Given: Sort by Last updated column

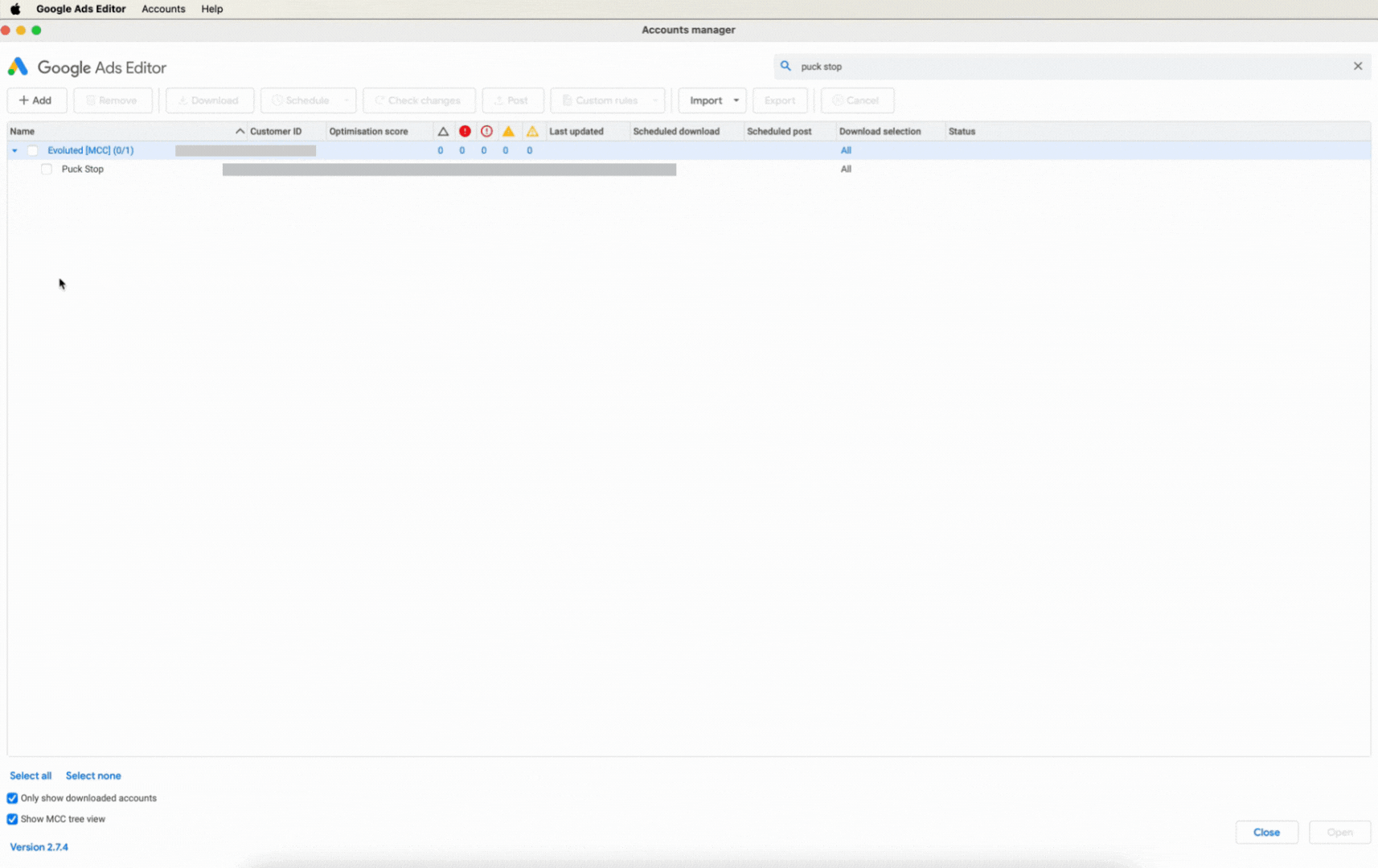Looking at the screenshot, I should [576, 131].
